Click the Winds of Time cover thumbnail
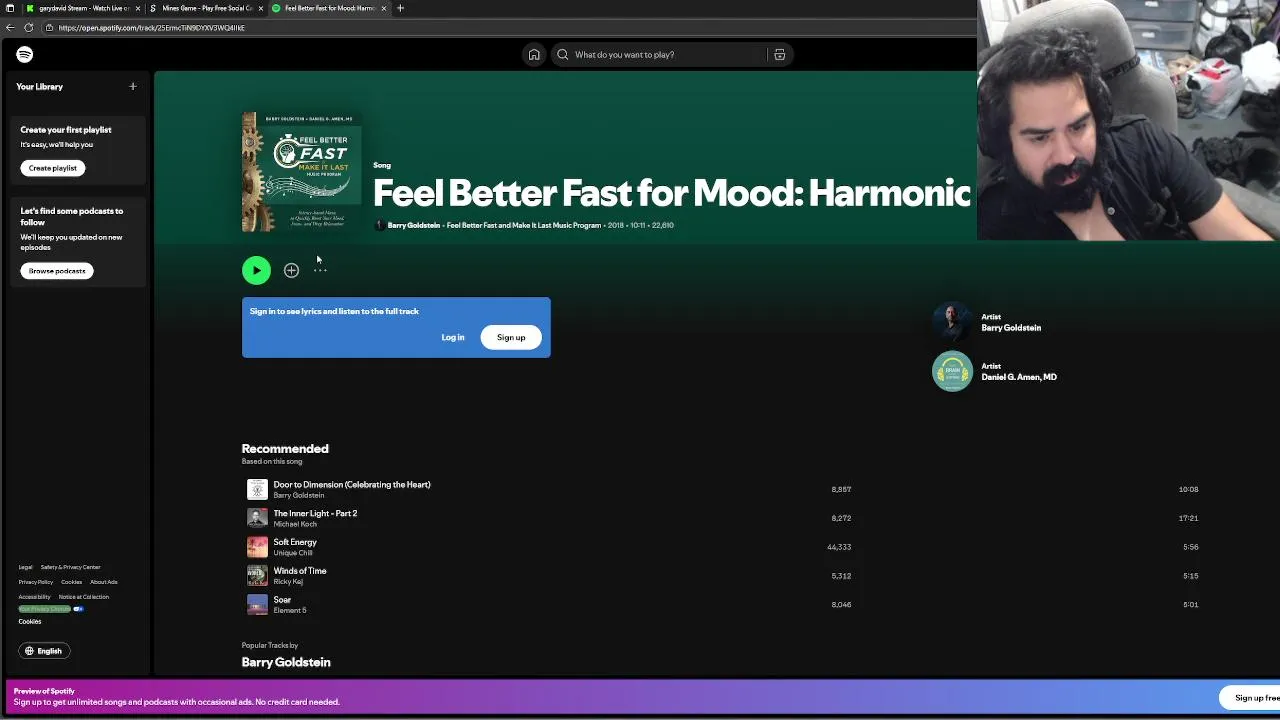This screenshot has width=1280, height=720. point(257,576)
